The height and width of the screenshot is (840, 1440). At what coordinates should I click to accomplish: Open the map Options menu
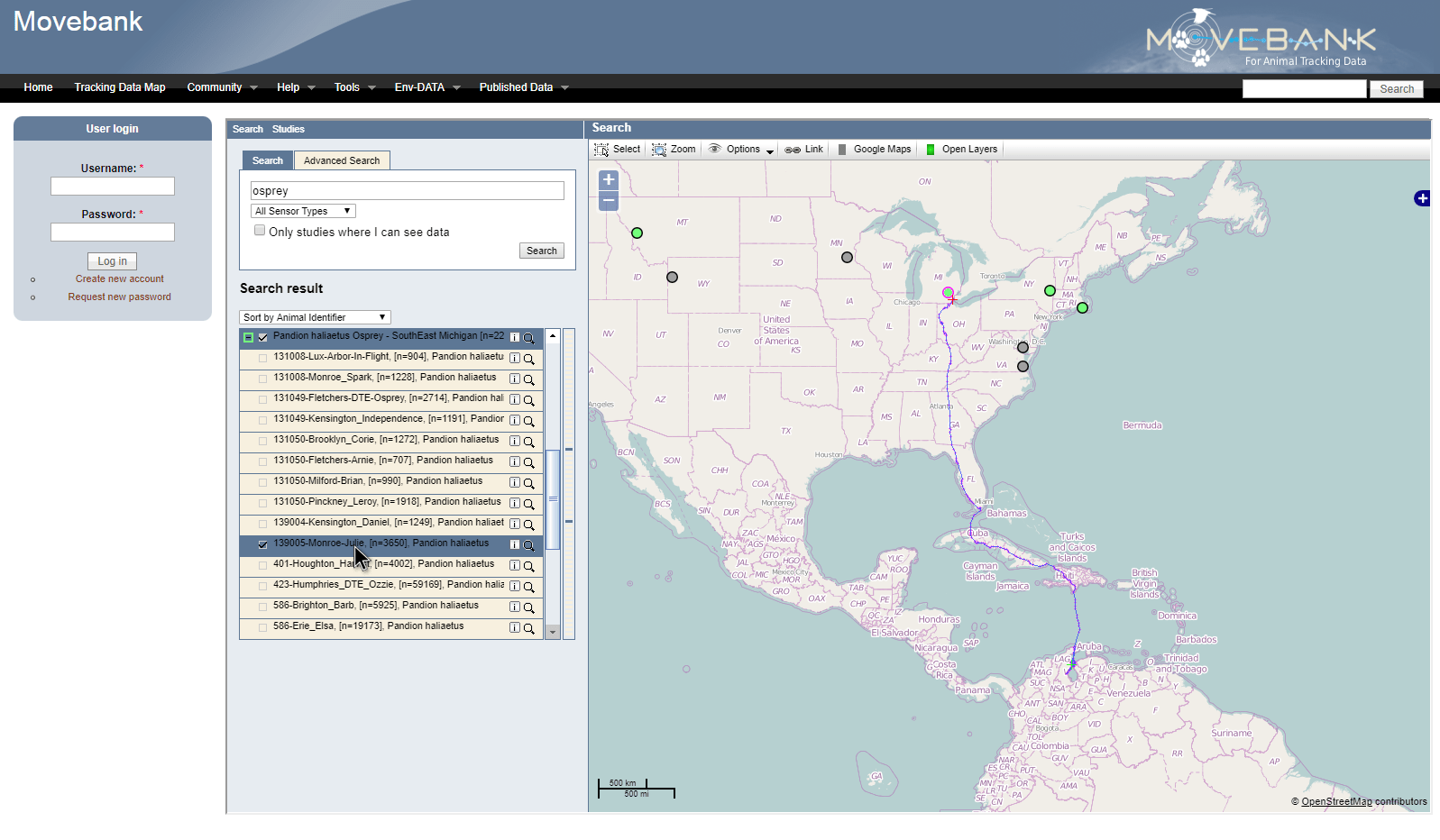pos(741,150)
